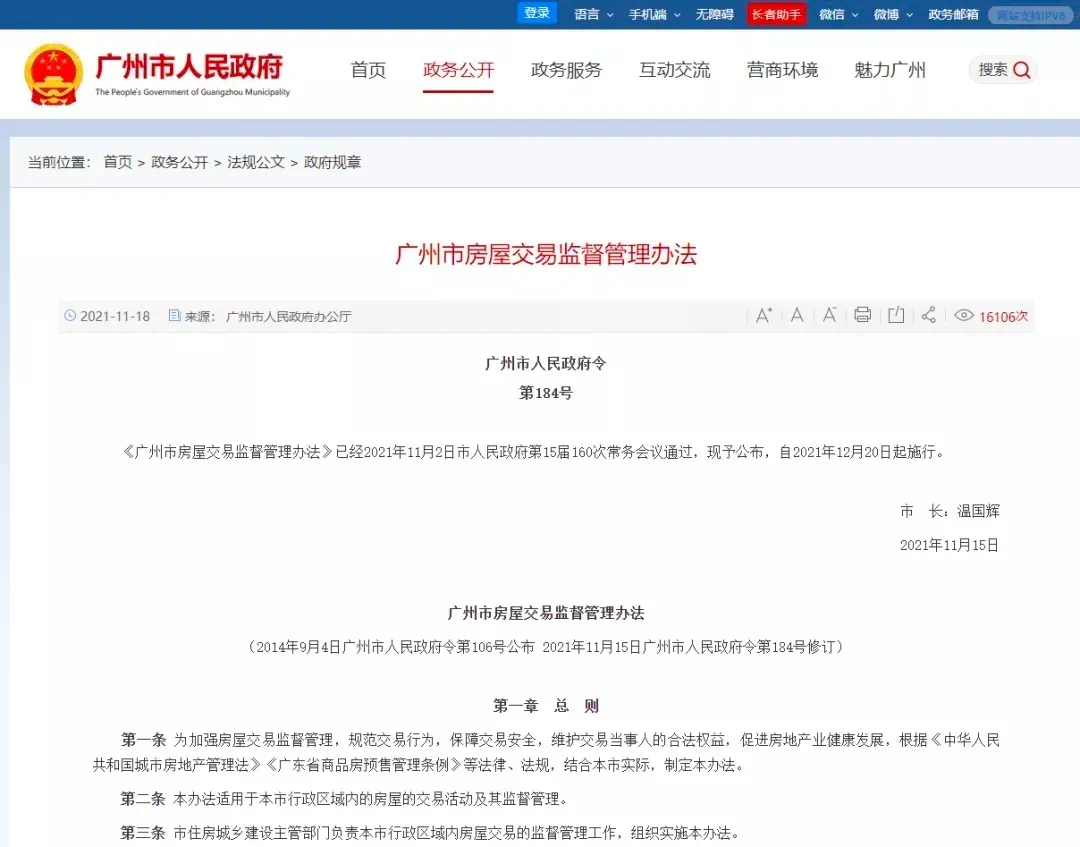This screenshot has width=1080, height=847.
Task: Click the red 长者助手 button
Action: click(x=776, y=14)
